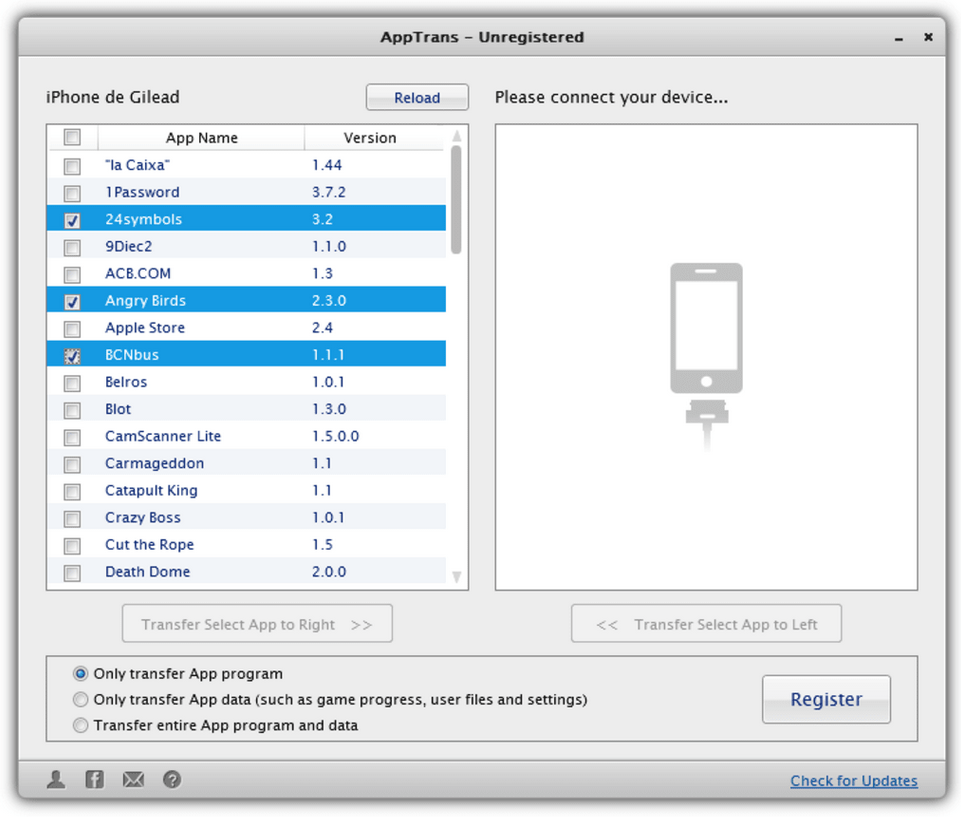Viewport: 961px width, 817px height.
Task: Minimize the AppTrans window
Action: click(x=898, y=39)
